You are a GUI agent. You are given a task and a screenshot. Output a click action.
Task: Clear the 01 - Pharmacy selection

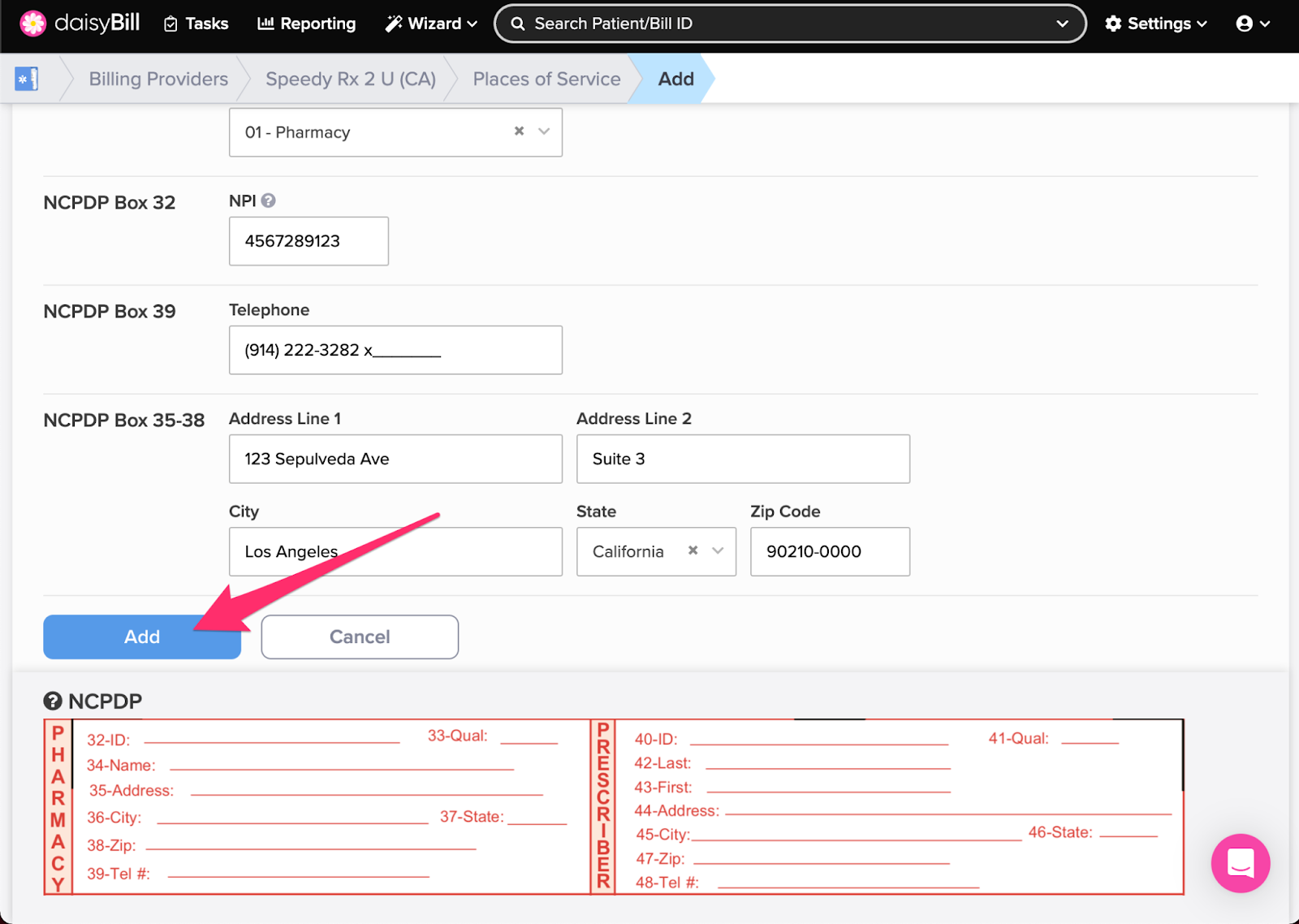[520, 131]
